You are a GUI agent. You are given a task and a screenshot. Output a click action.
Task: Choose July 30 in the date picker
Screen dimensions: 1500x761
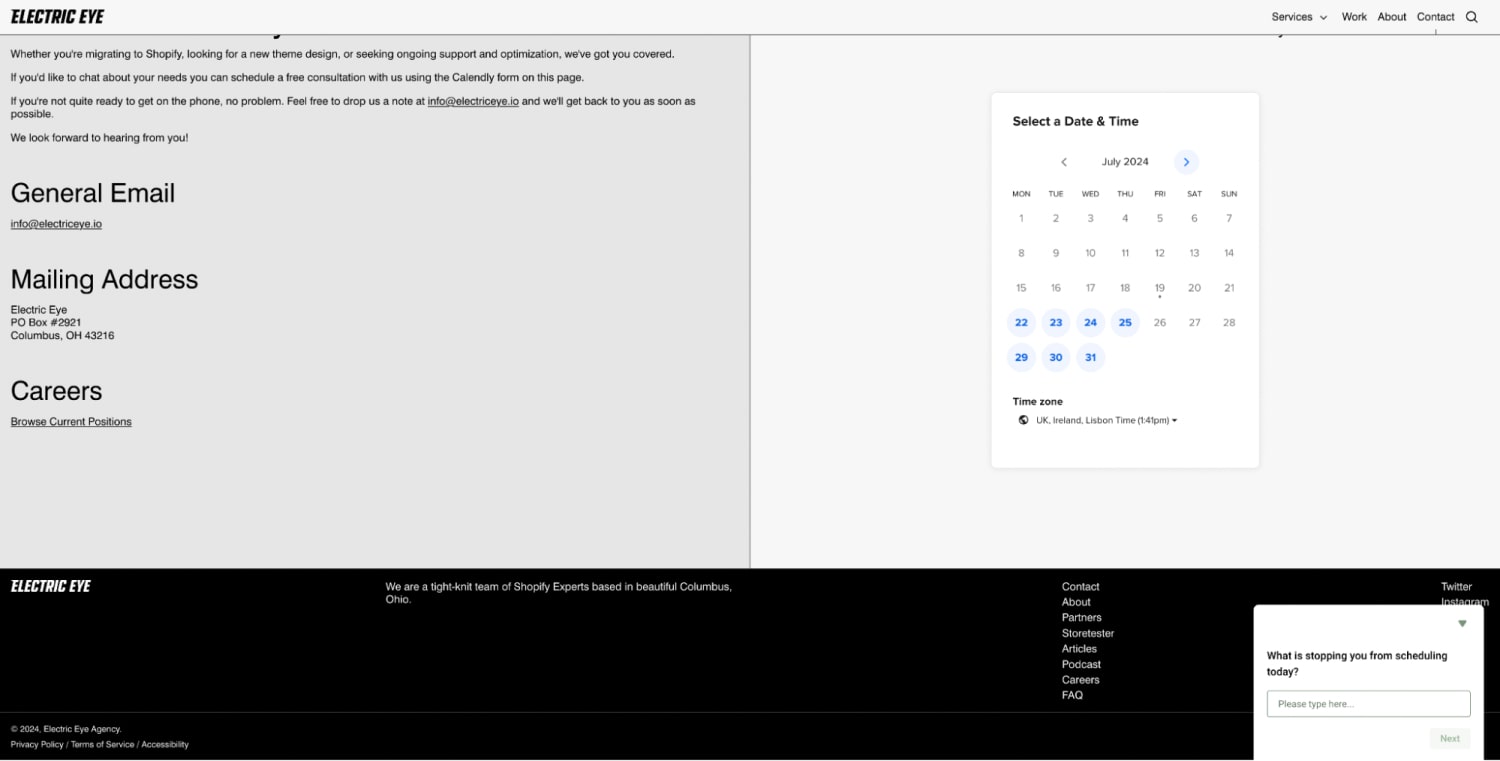[x=1055, y=357]
